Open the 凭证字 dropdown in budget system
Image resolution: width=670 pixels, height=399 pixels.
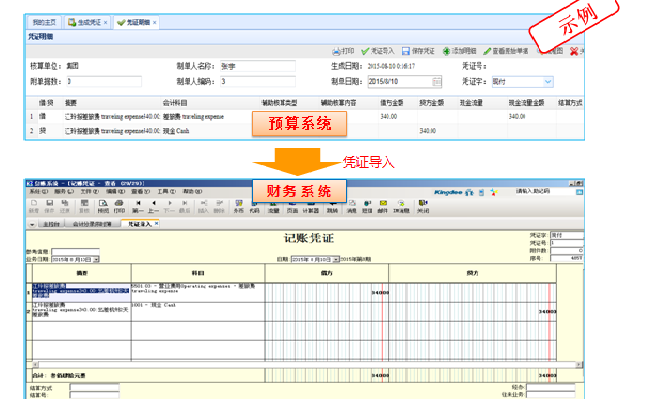(x=548, y=82)
